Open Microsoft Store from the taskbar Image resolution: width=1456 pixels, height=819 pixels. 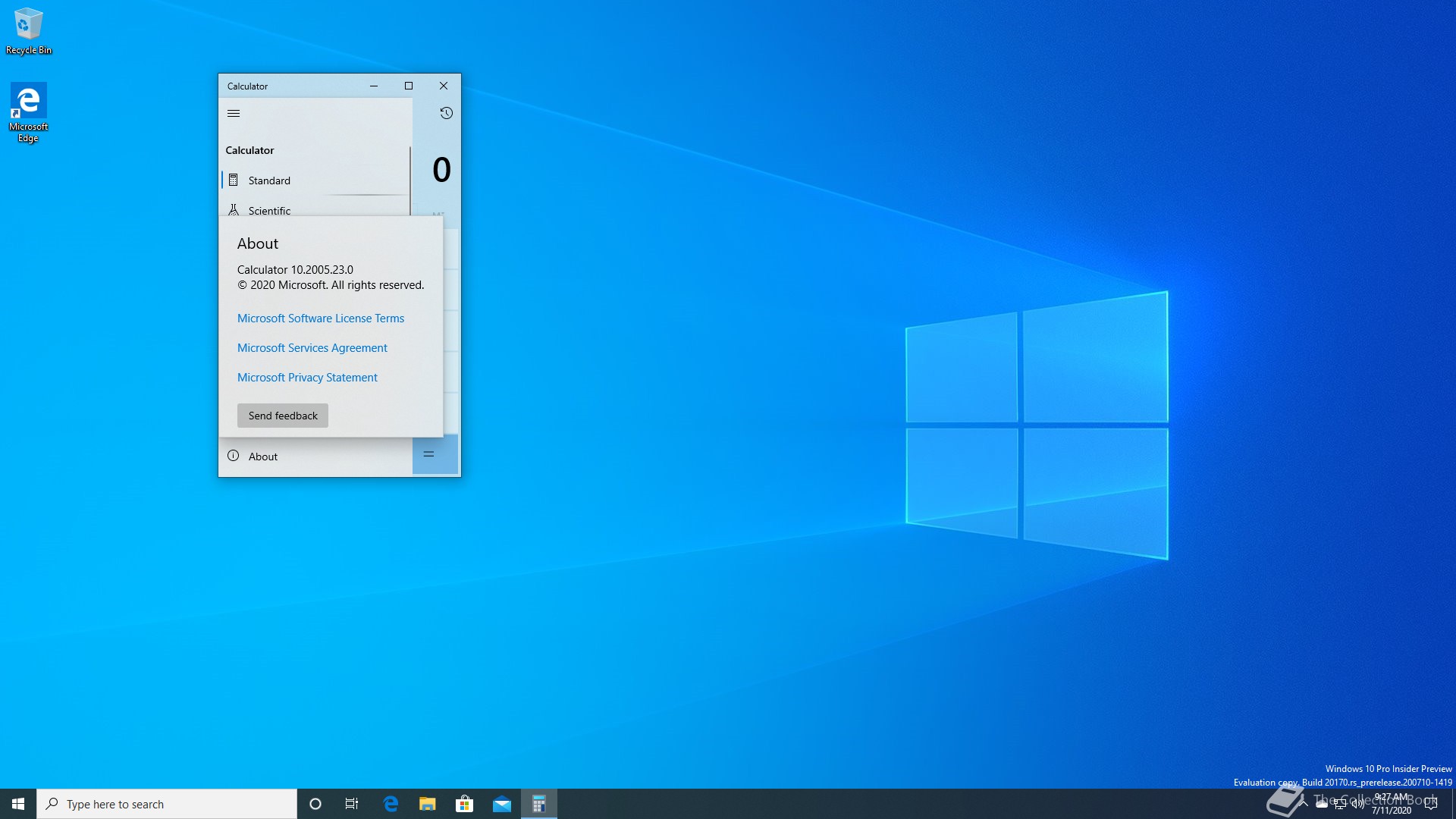coord(464,804)
